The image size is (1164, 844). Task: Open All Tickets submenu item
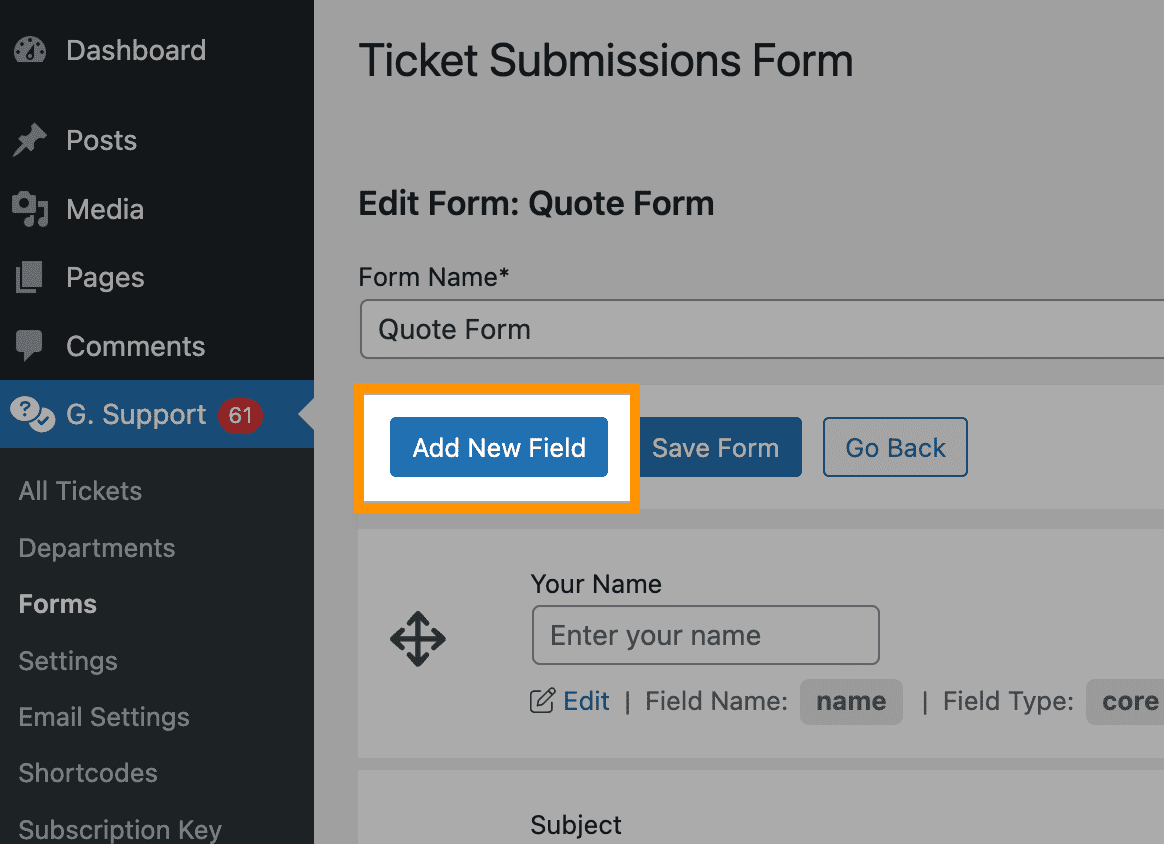point(80,491)
